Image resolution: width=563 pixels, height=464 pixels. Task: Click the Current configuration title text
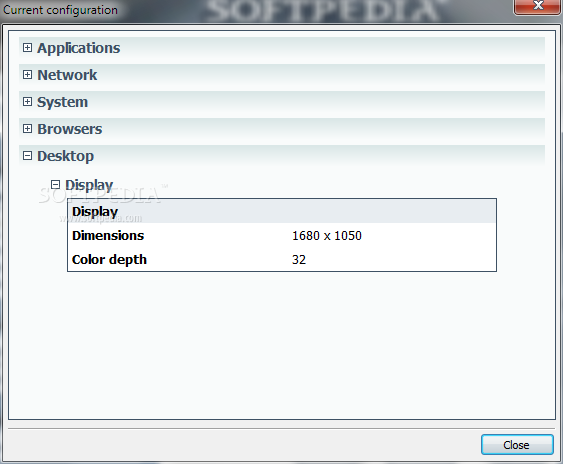pos(60,10)
